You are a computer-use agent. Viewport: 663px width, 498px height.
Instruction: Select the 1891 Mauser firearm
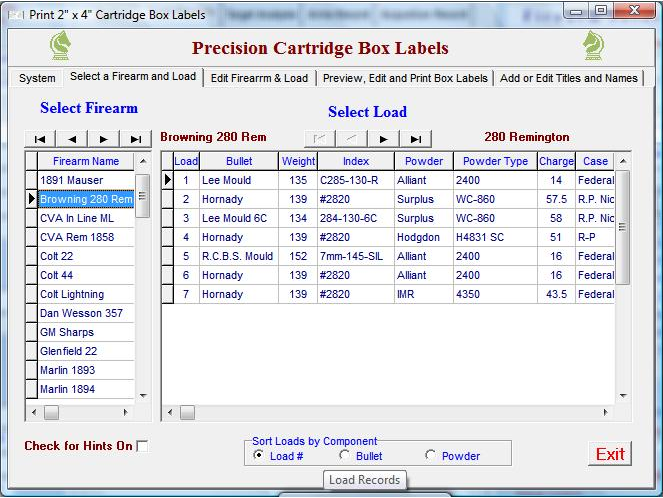tap(86, 180)
